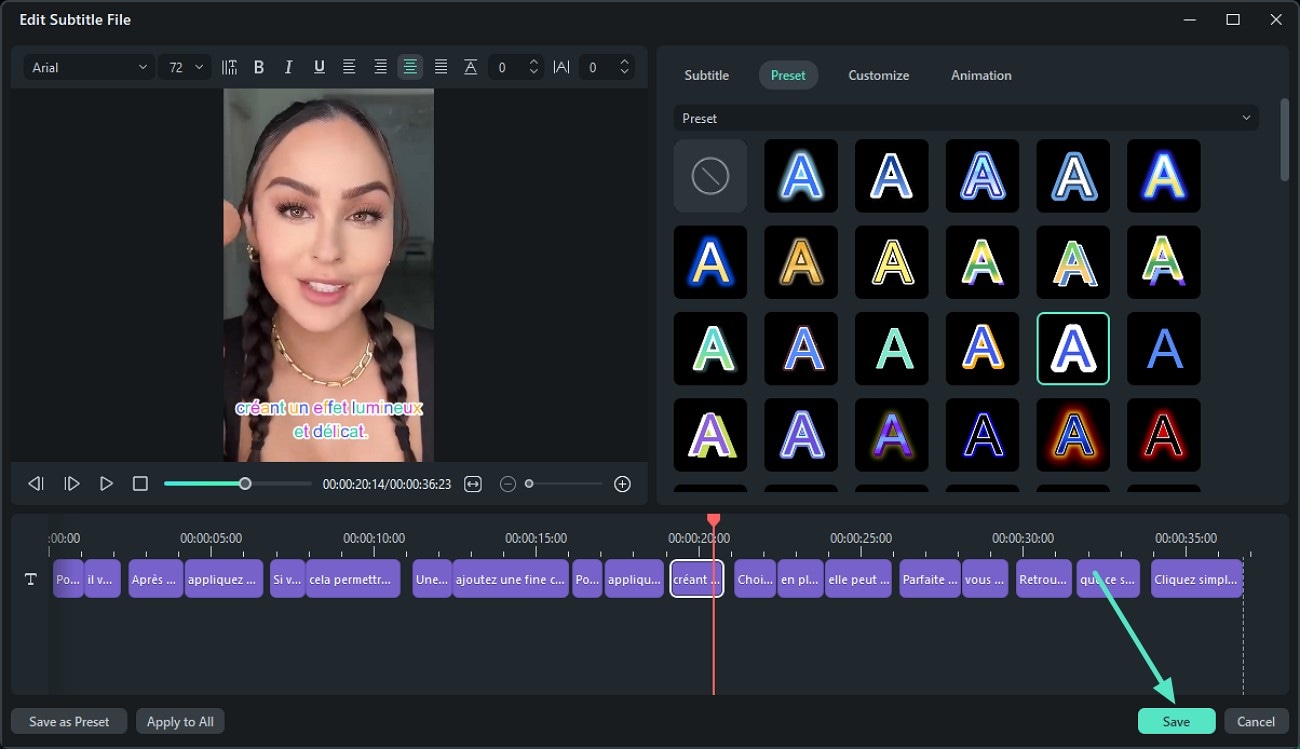
Task: Select the Preset tab
Action: [788, 75]
